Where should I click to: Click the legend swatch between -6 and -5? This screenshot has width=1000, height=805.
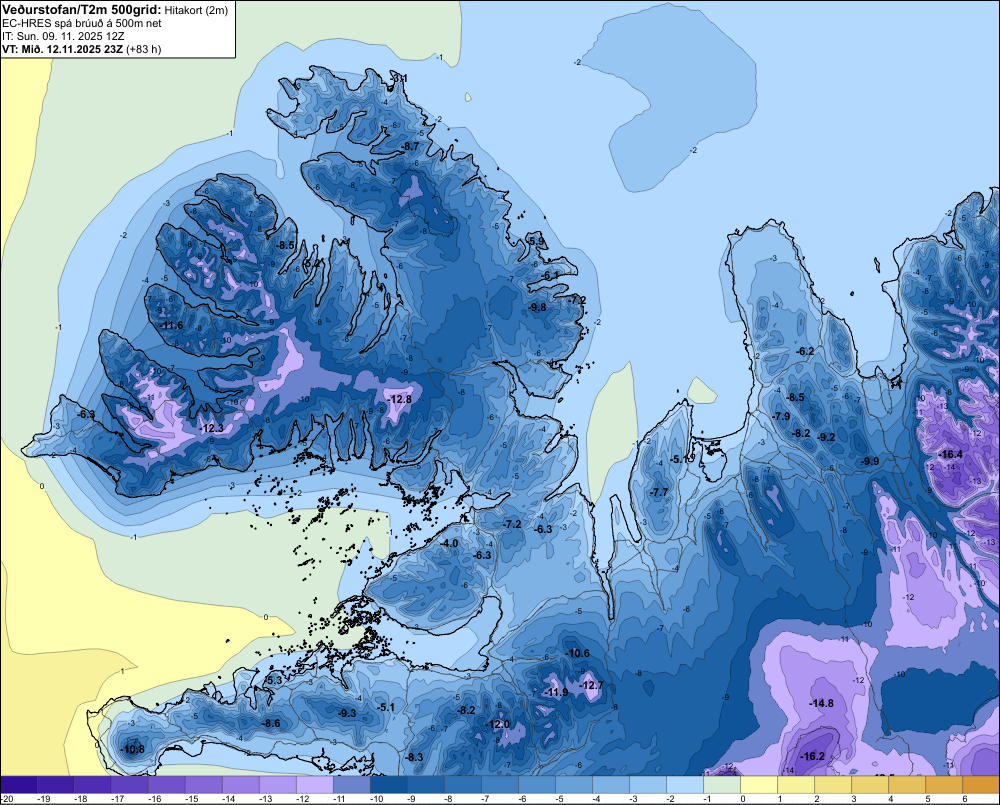[x=537, y=785]
